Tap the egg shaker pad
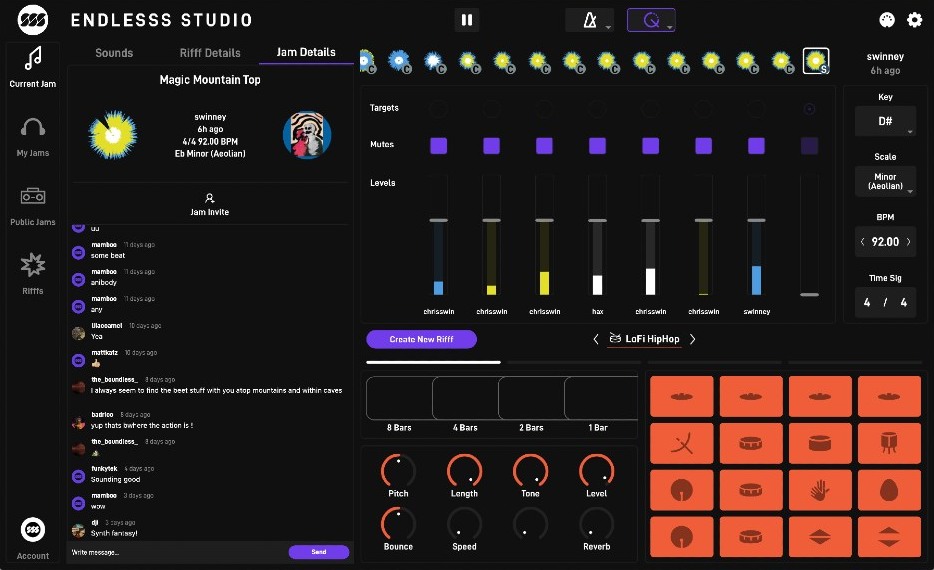The image size is (934, 570). tap(889, 490)
